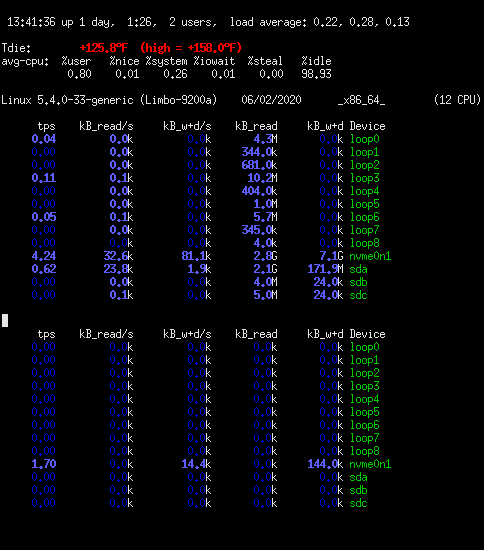Click the Device header in second table
This screenshot has height=550, width=484.
pos(368,334)
